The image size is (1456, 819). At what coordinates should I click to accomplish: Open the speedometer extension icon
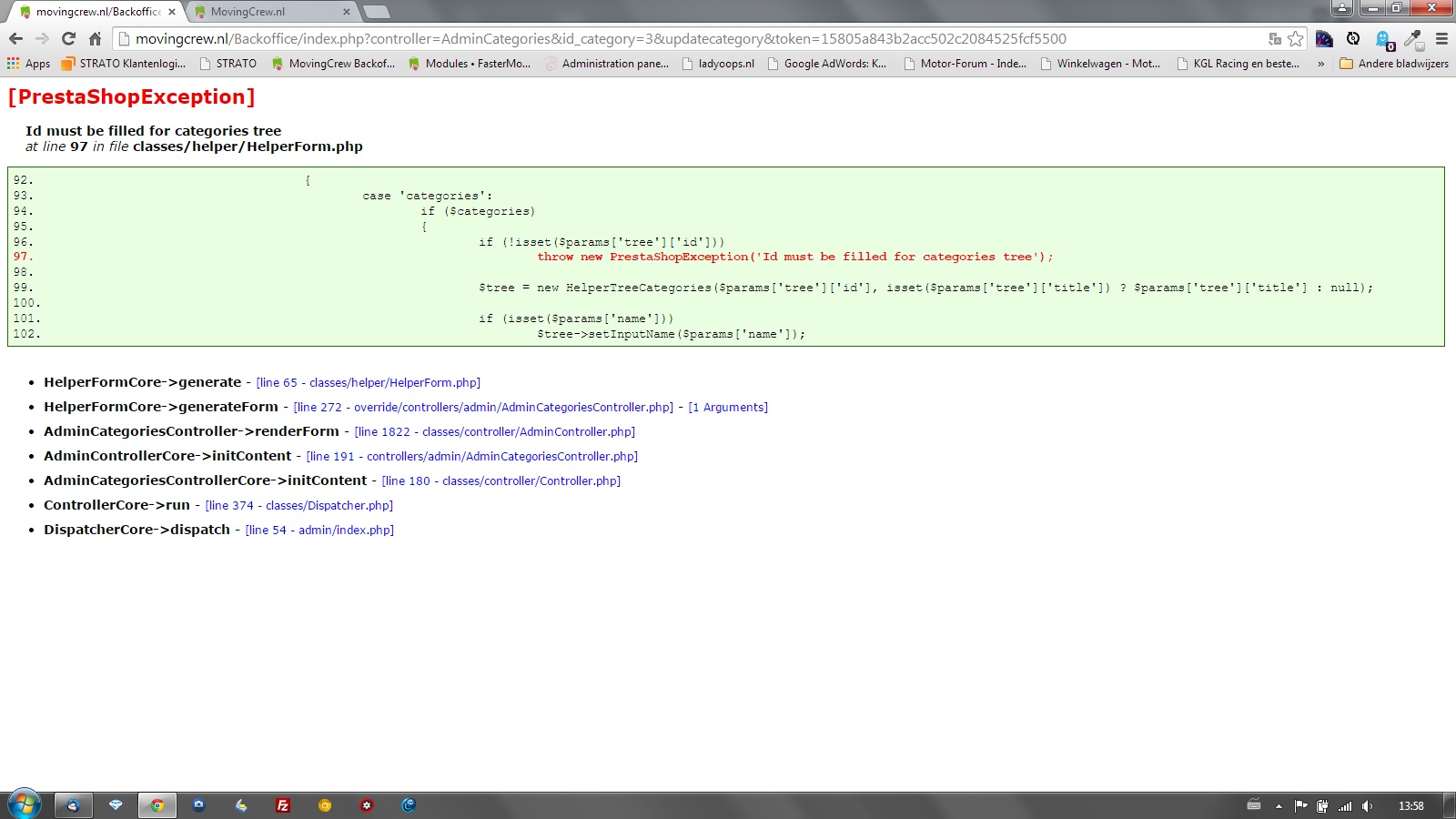1324,39
